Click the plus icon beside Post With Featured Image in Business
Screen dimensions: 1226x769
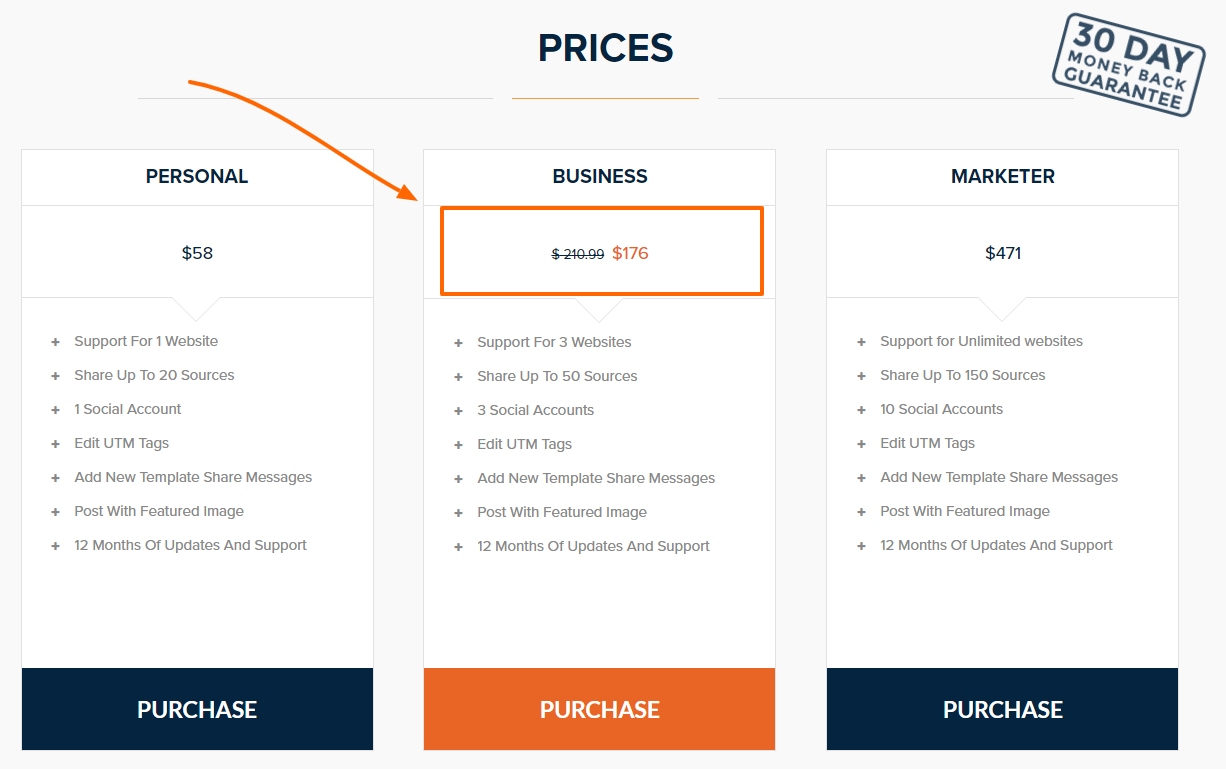coord(458,512)
